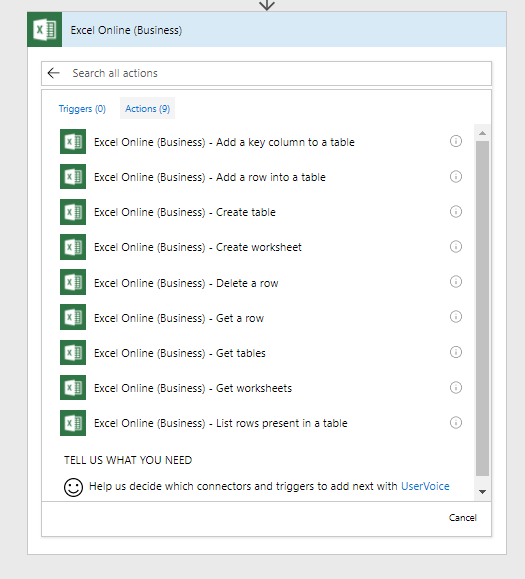Click Excel icon beside Create table

point(73,212)
